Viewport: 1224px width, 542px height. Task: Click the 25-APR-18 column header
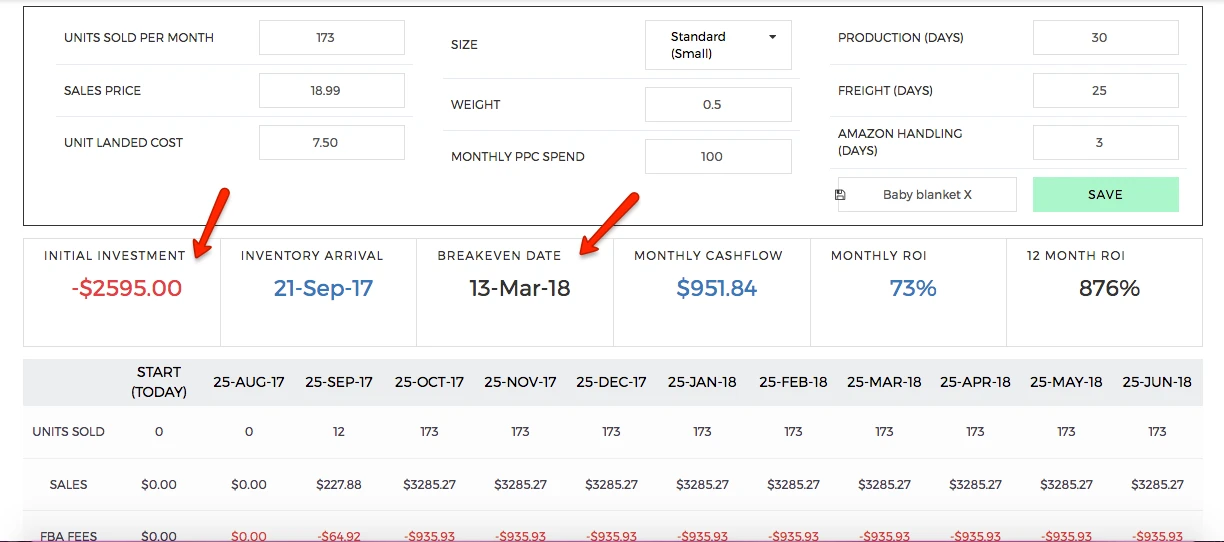tap(975, 382)
